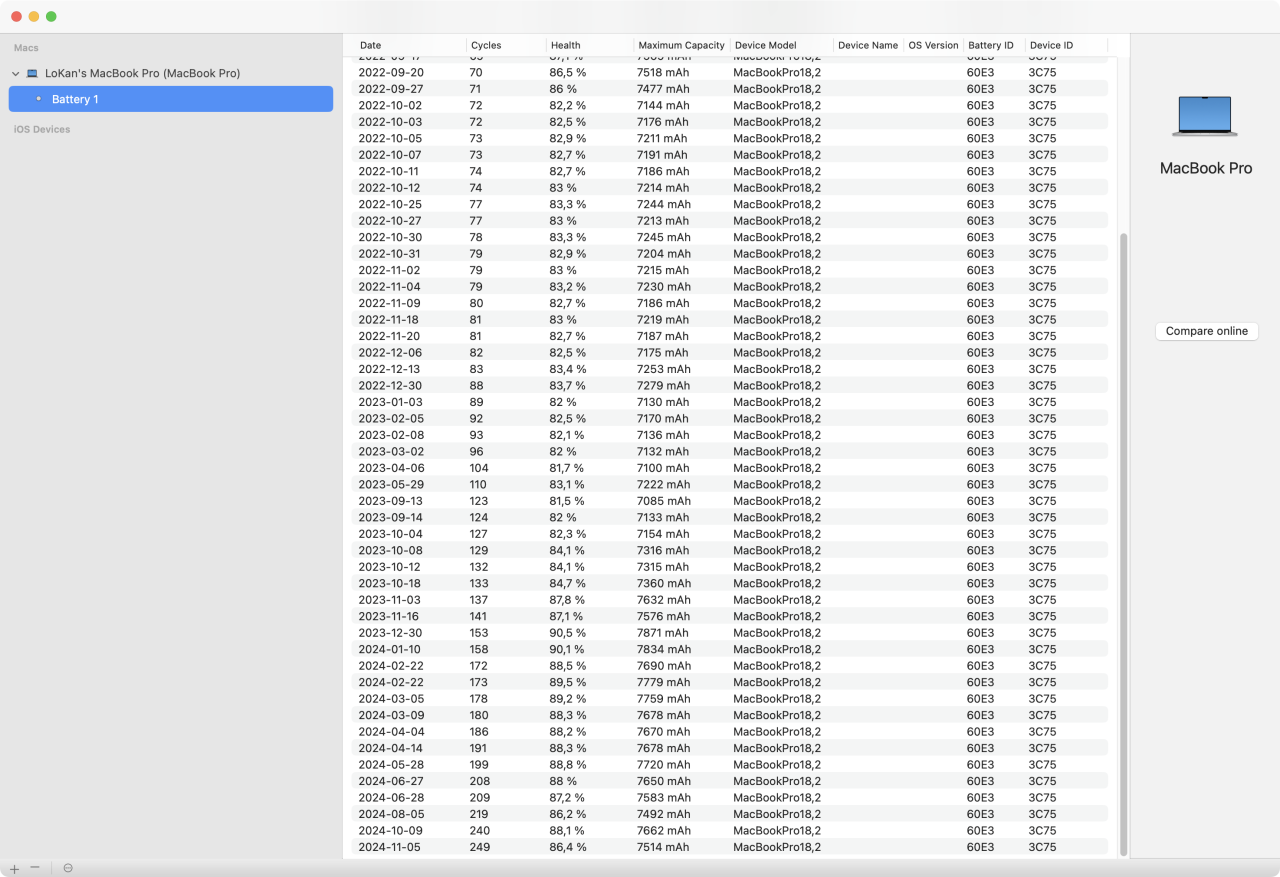Select the row dated 2022-10-25
This screenshot has width=1280, height=877.
[731, 204]
